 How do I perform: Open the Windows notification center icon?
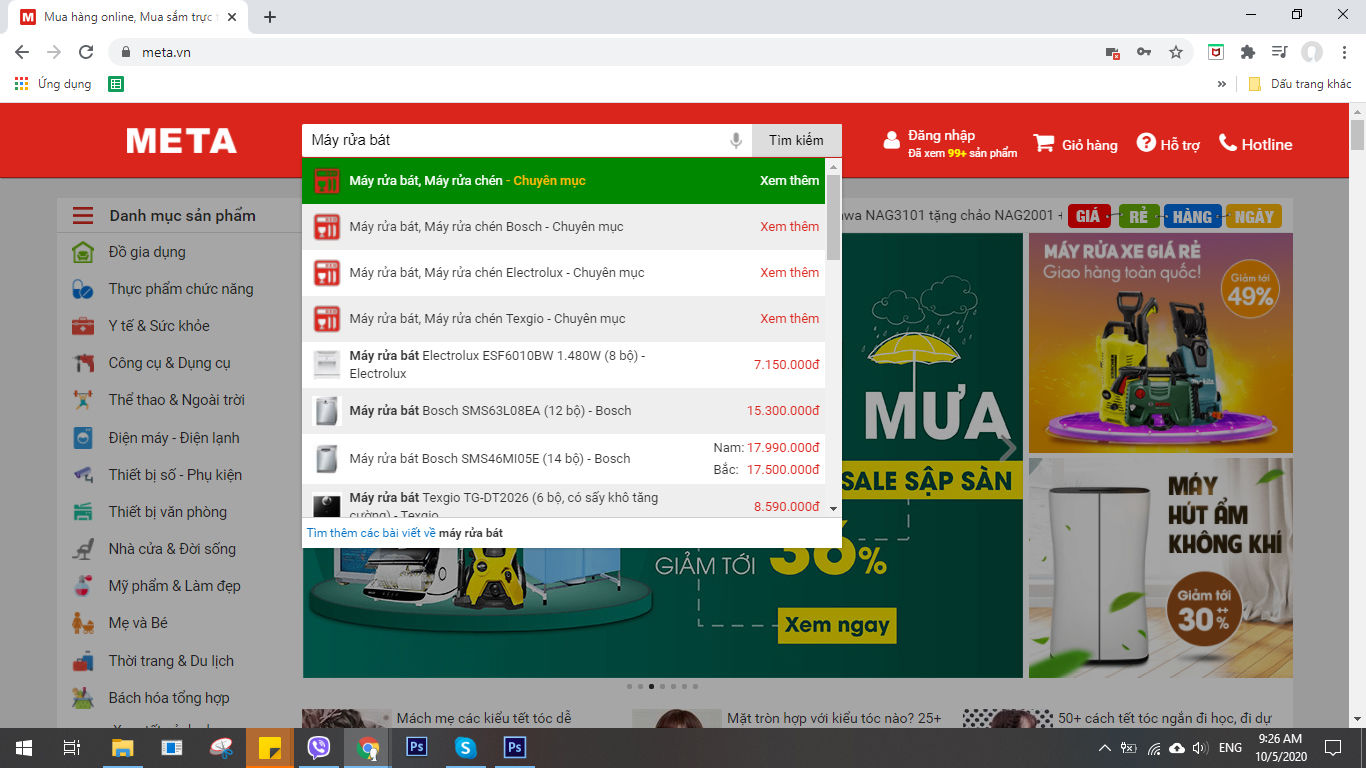coord(1332,747)
